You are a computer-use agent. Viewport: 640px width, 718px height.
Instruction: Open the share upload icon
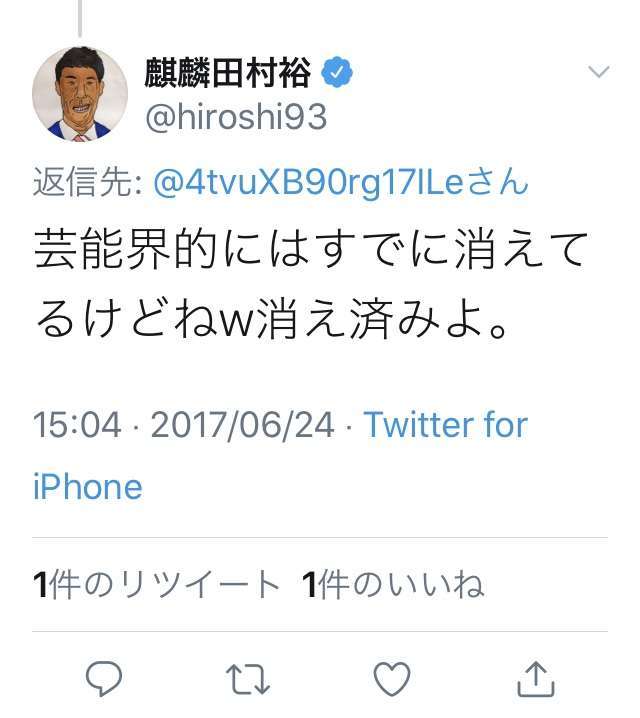pos(536,680)
